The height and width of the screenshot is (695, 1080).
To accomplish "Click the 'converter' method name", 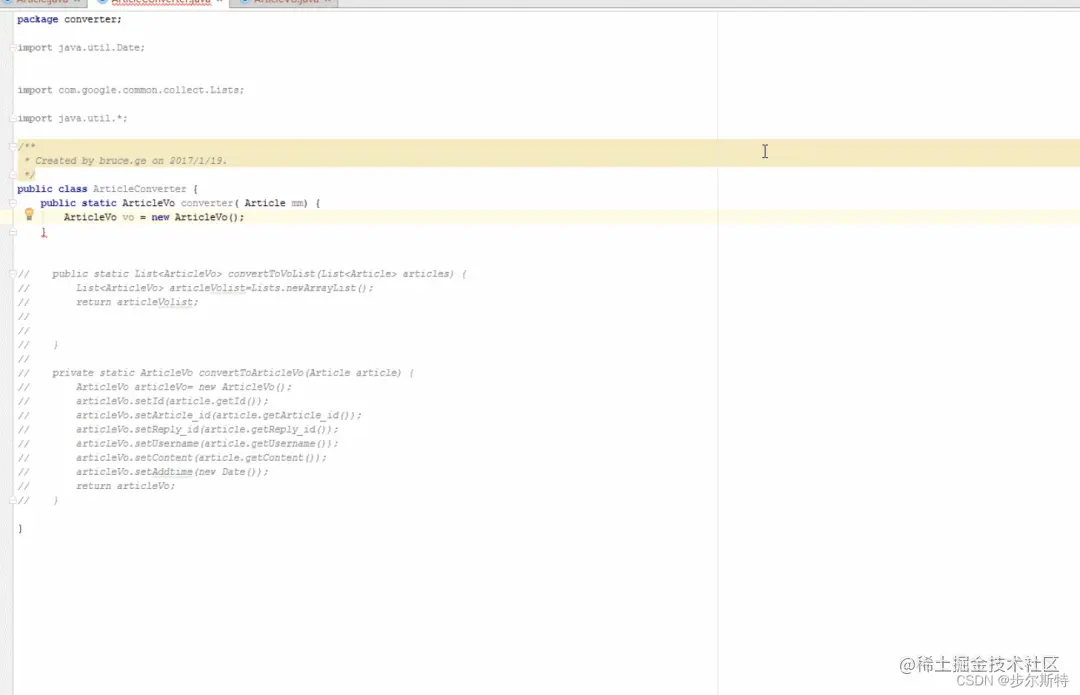I will coord(207,203).
